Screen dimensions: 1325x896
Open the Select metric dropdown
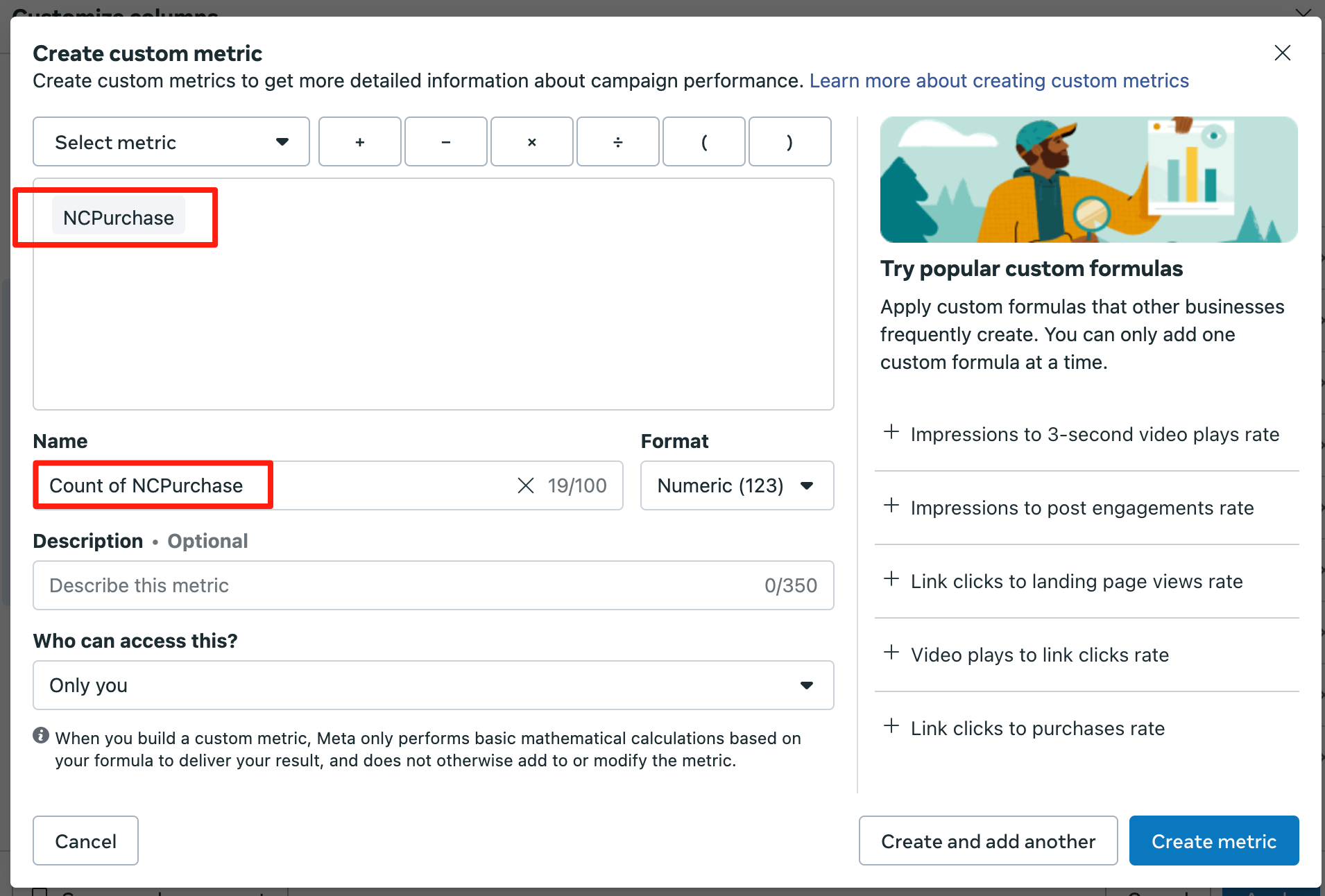click(x=171, y=141)
